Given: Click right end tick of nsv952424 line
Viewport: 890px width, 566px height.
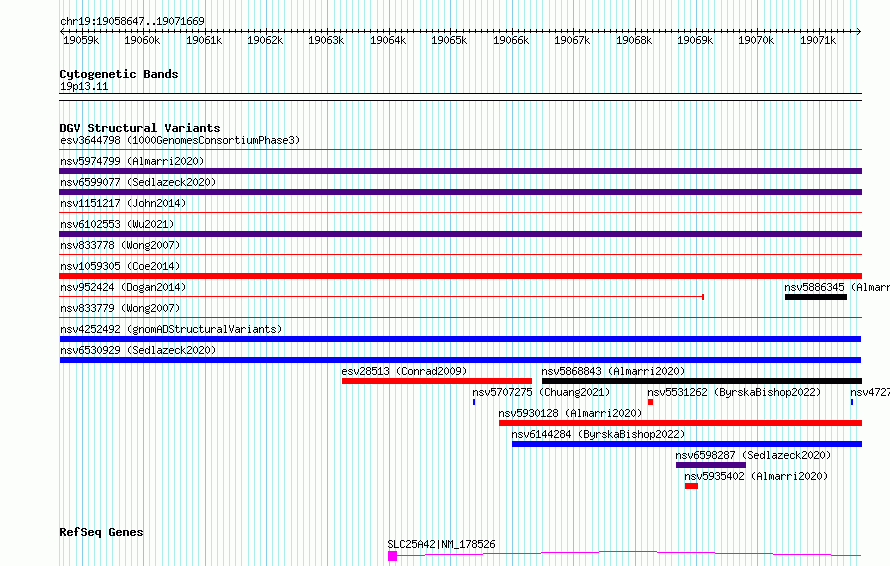Looking at the screenshot, I should pyautogui.click(x=703, y=297).
